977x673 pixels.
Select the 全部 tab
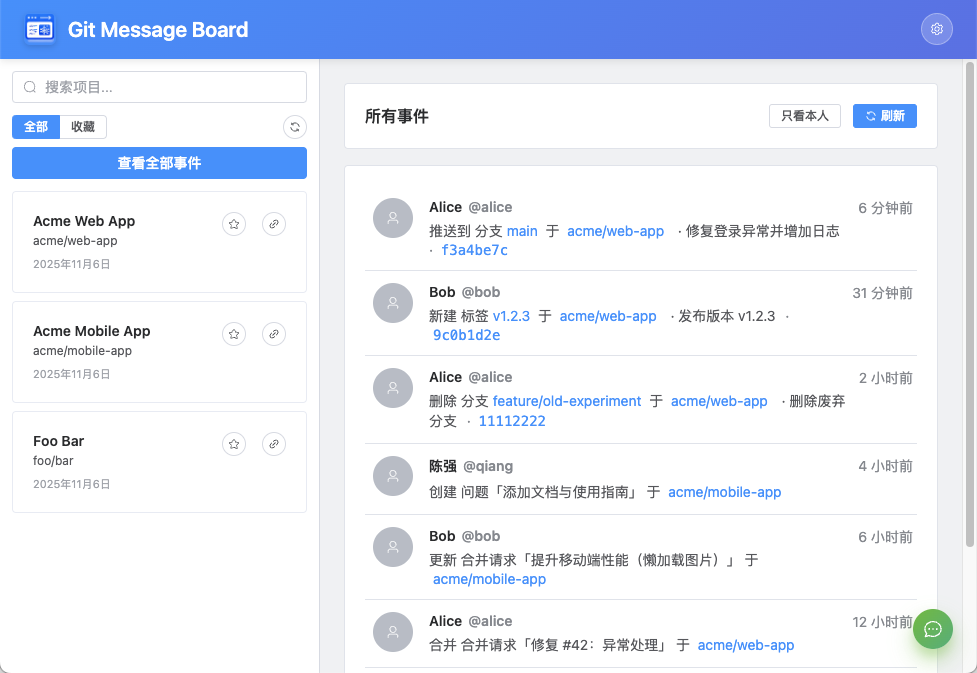tap(36, 127)
